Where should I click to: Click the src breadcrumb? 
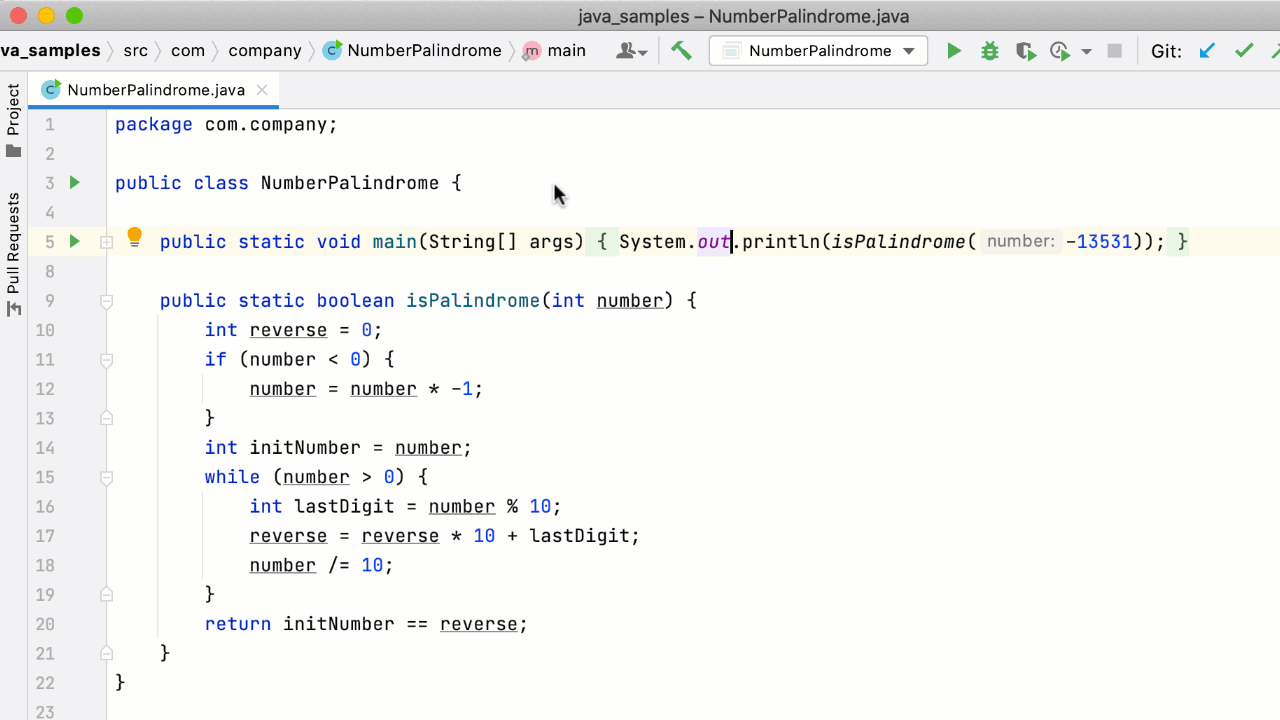[135, 51]
